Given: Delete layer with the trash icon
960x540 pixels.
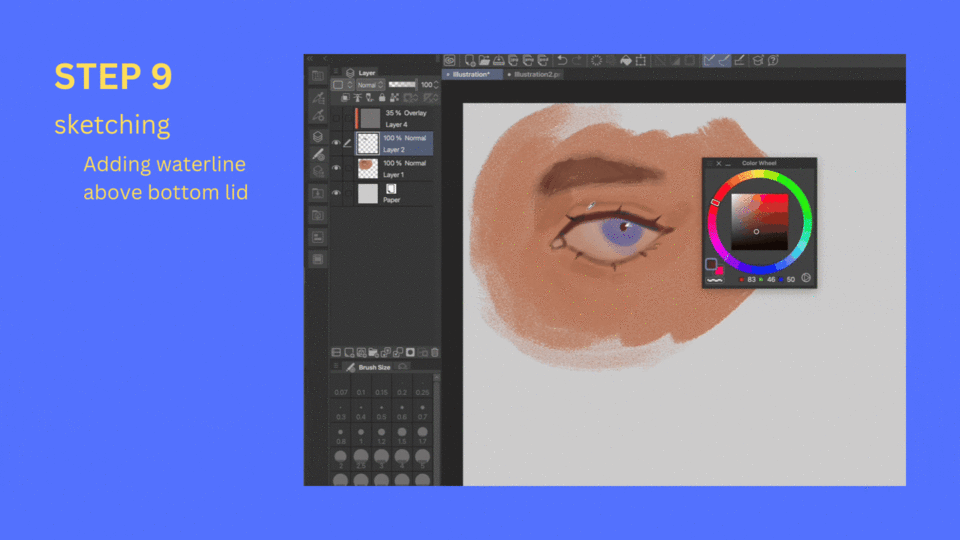Looking at the screenshot, I should (435, 352).
